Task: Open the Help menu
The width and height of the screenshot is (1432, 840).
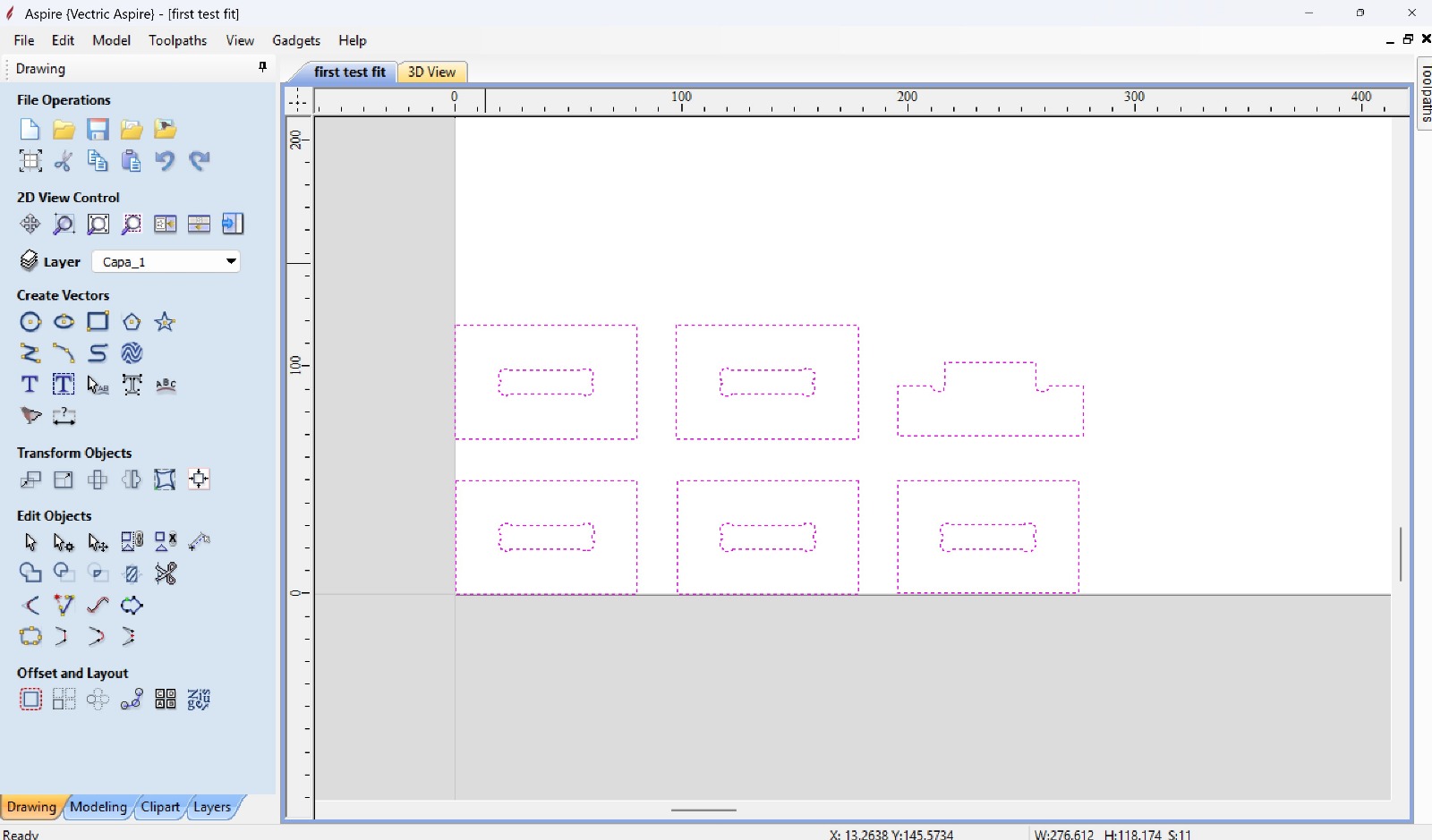Action: (x=353, y=40)
